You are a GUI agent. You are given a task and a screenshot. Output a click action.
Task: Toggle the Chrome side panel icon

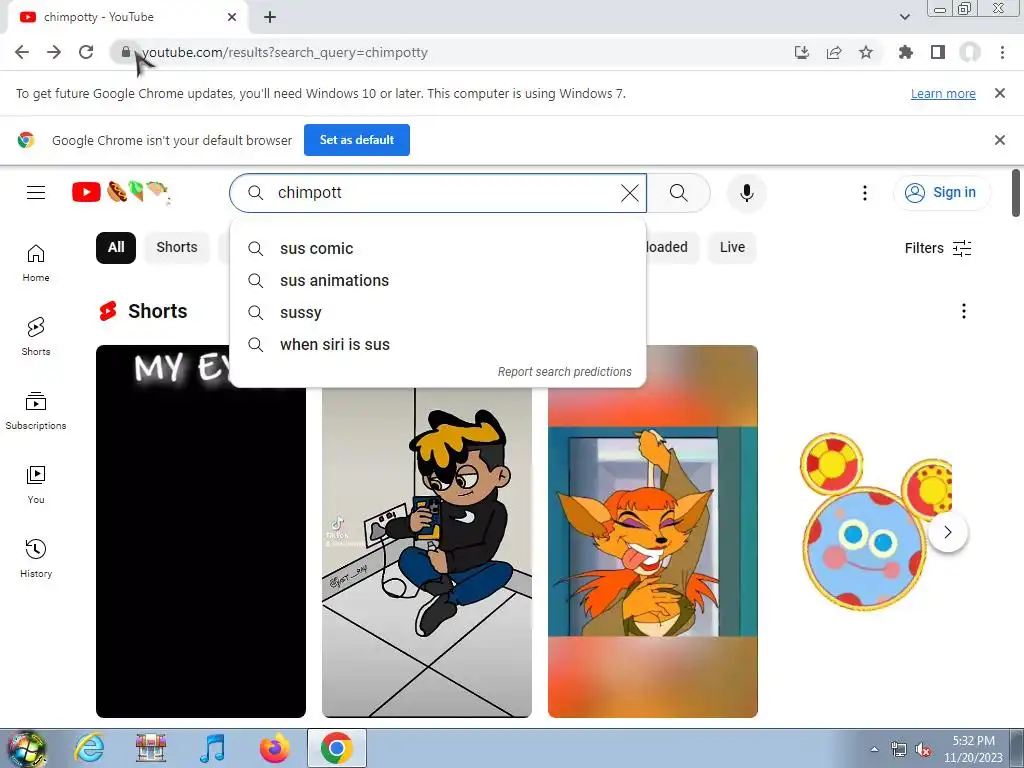click(938, 52)
